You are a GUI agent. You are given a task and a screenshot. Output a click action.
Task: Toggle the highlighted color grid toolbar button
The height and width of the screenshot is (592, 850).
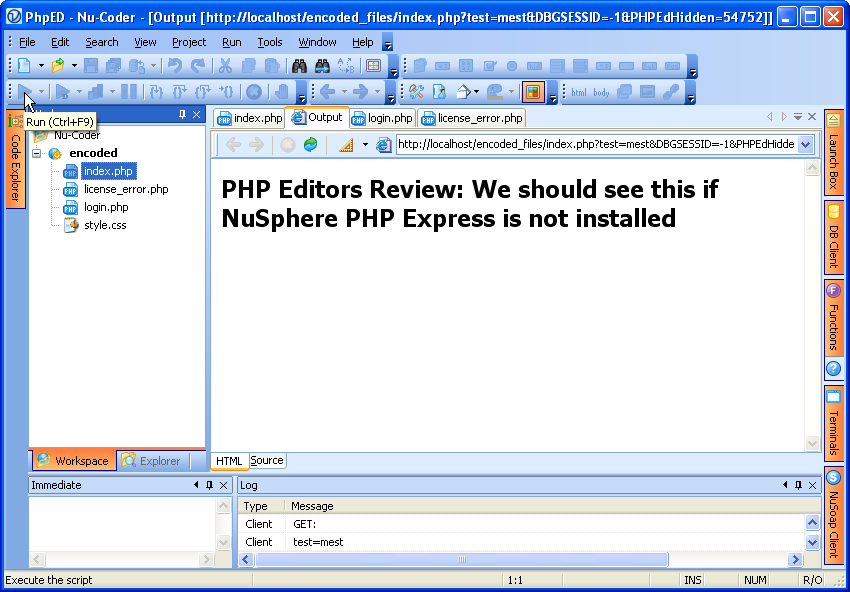tap(533, 92)
